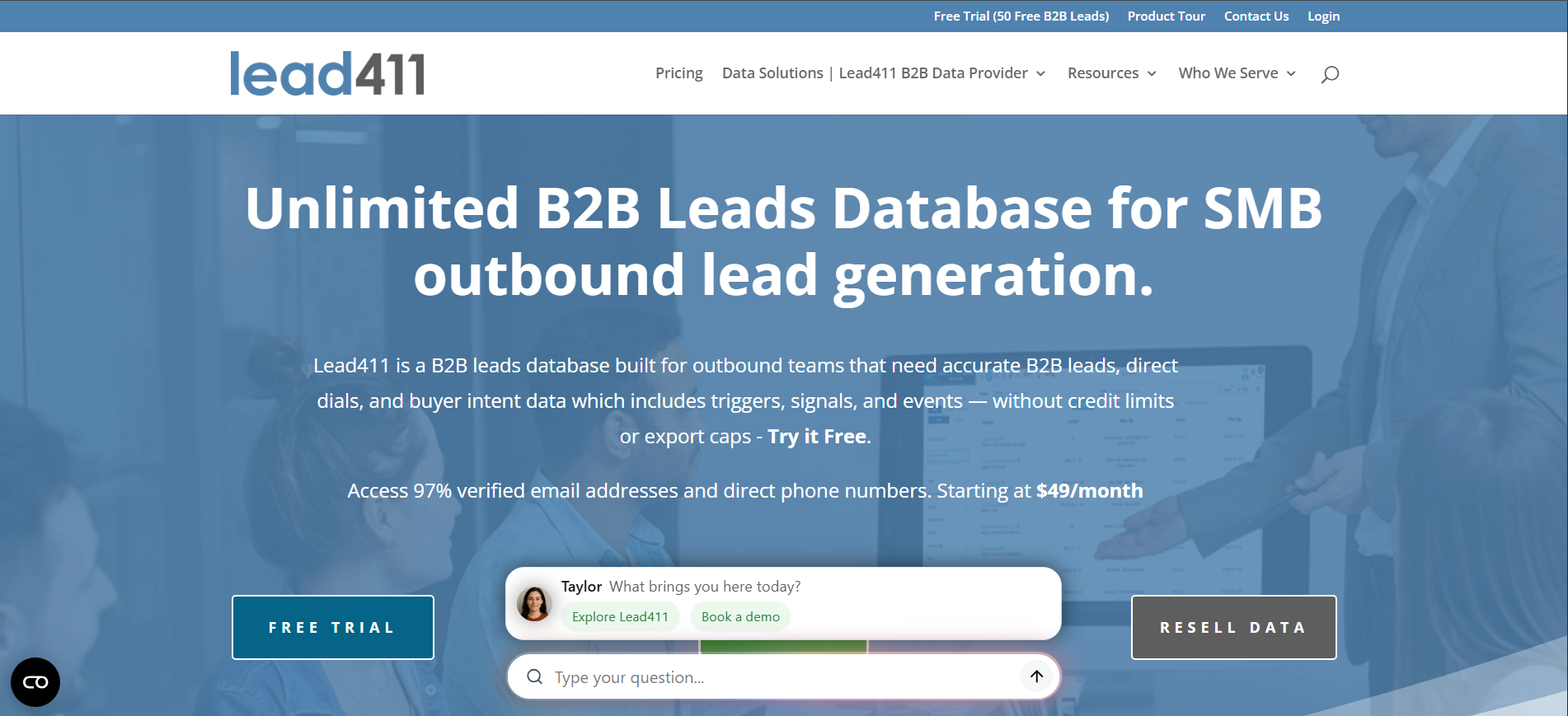Click the magnifier icon in the chat box
1568x716 pixels.
(x=535, y=676)
